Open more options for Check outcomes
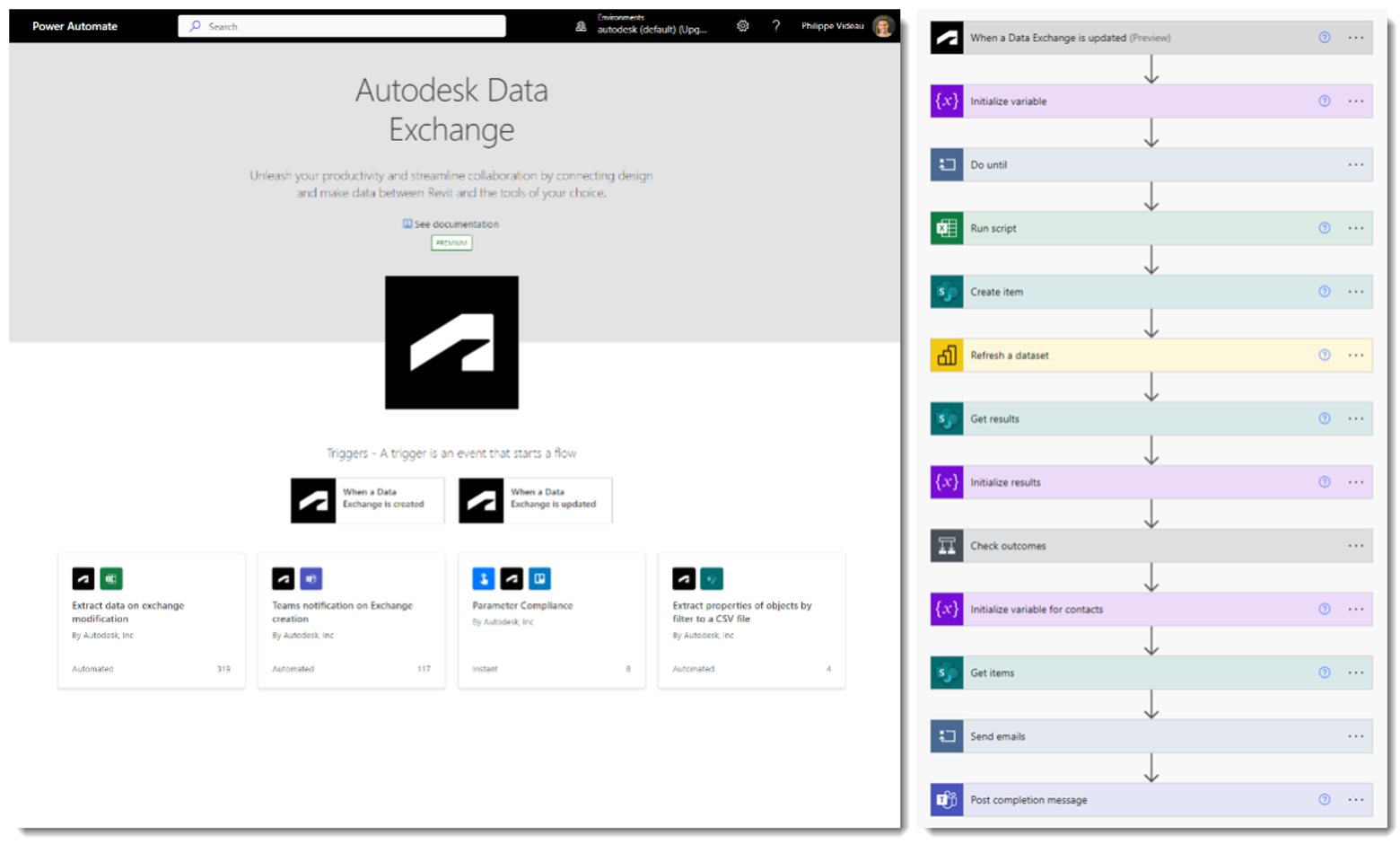The width and height of the screenshot is (1400, 844). 1356,546
